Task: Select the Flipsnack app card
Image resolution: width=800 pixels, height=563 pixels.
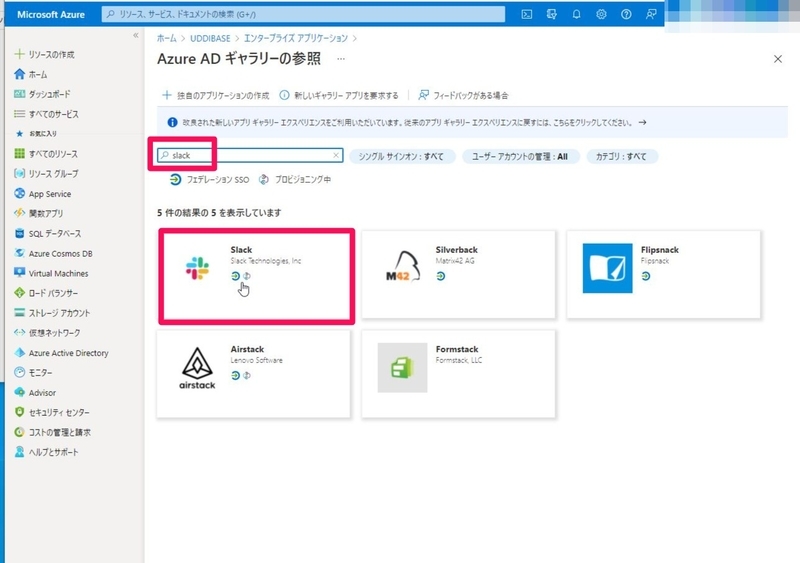Action: pos(663,275)
